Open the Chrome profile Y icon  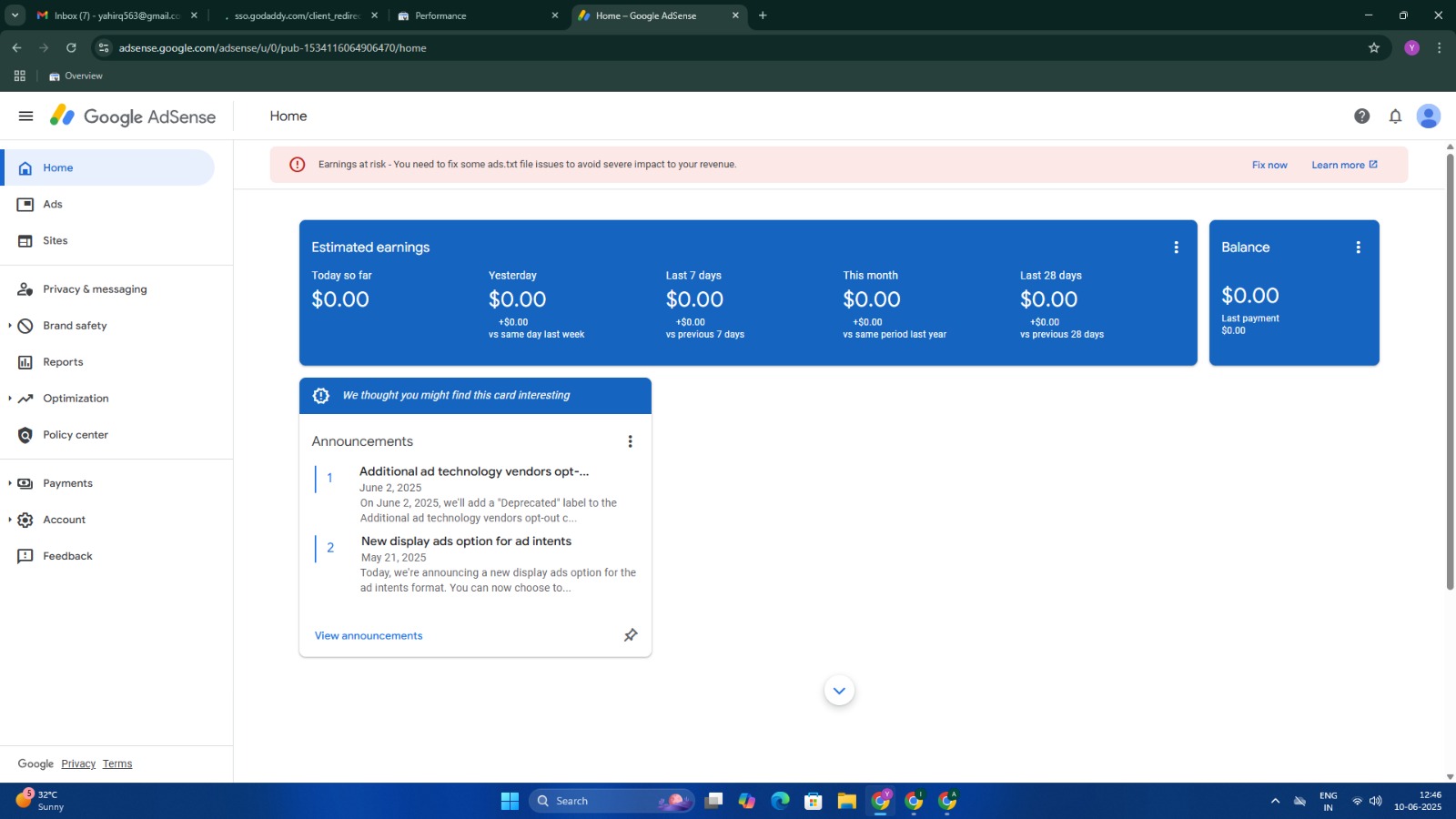tap(1411, 47)
